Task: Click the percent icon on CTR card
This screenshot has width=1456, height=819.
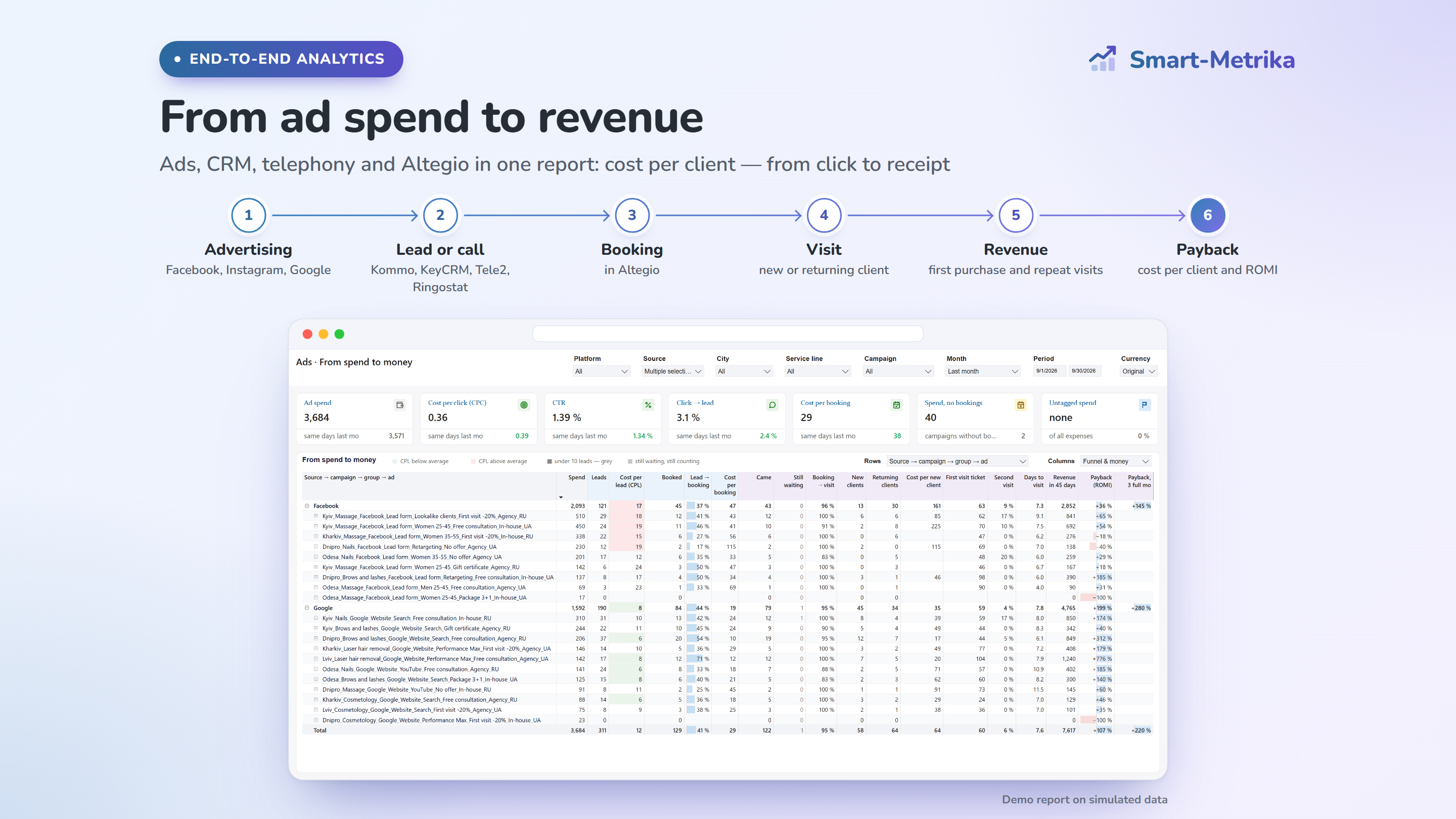Action: click(x=648, y=404)
